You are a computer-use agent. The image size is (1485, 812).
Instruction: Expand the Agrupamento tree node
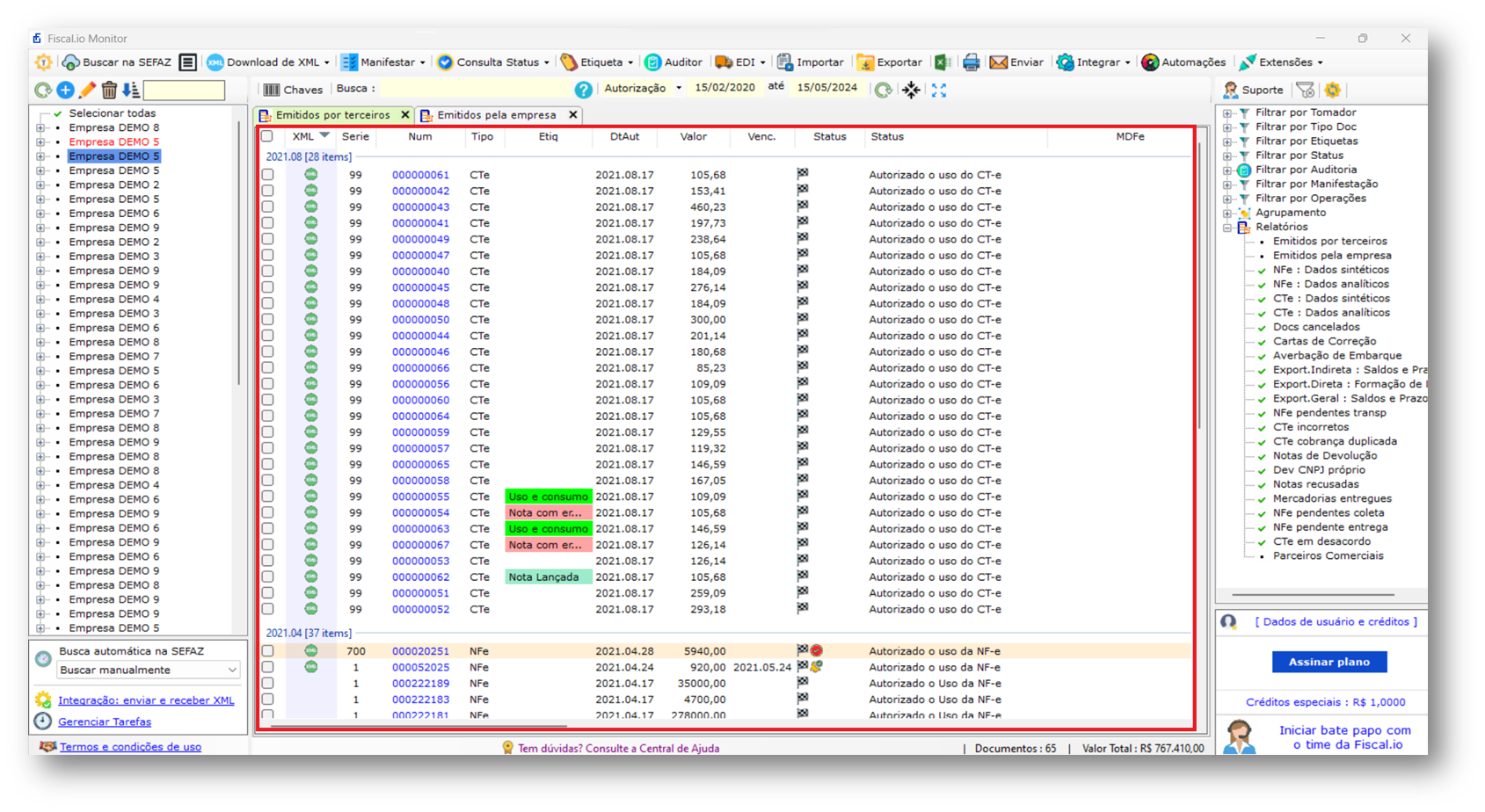1227,213
